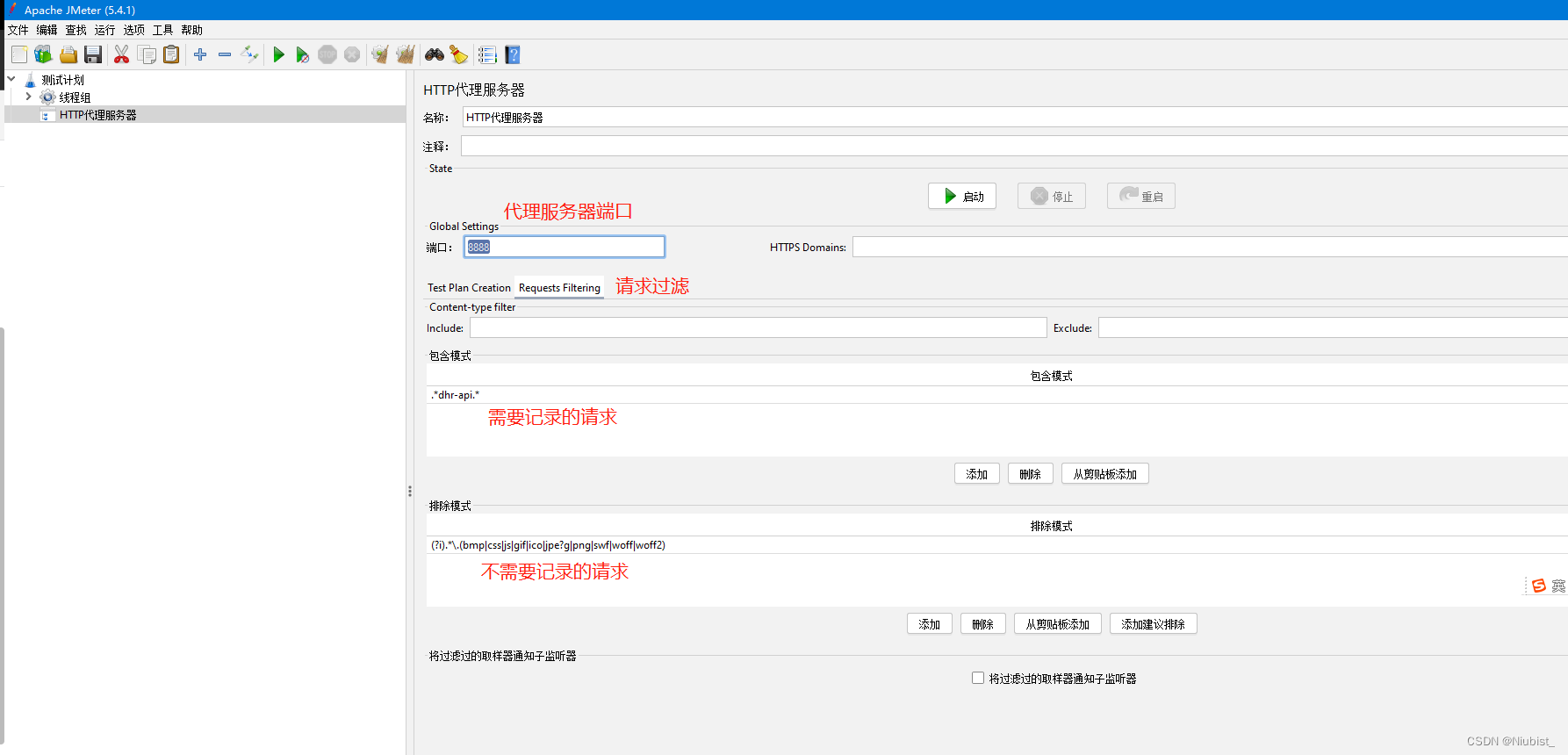Screen dimensions: 1568x755
Task: Start the test with no pauses
Action: [x=303, y=55]
